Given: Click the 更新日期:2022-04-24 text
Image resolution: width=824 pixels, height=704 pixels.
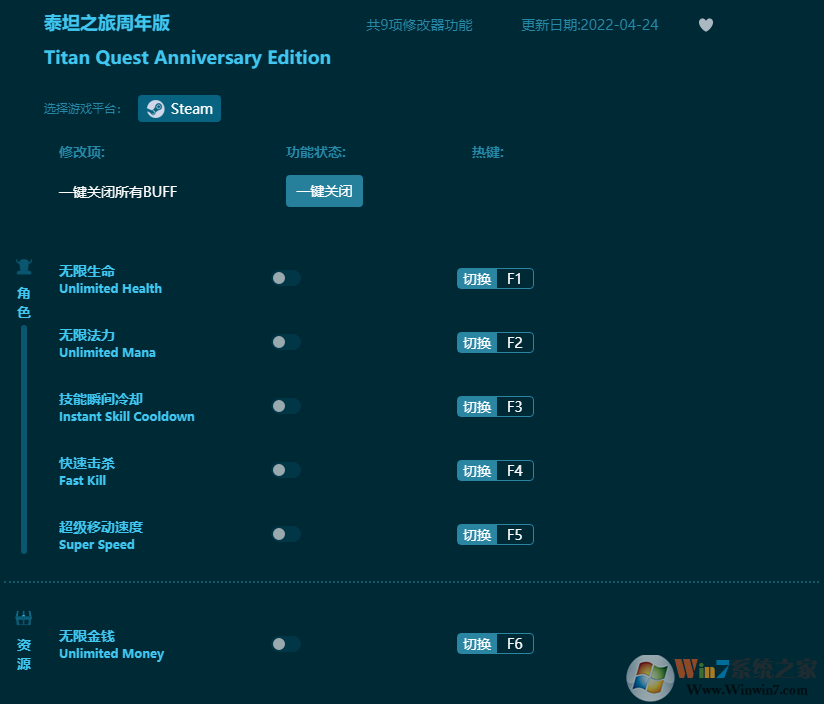Looking at the screenshot, I should click(x=590, y=25).
